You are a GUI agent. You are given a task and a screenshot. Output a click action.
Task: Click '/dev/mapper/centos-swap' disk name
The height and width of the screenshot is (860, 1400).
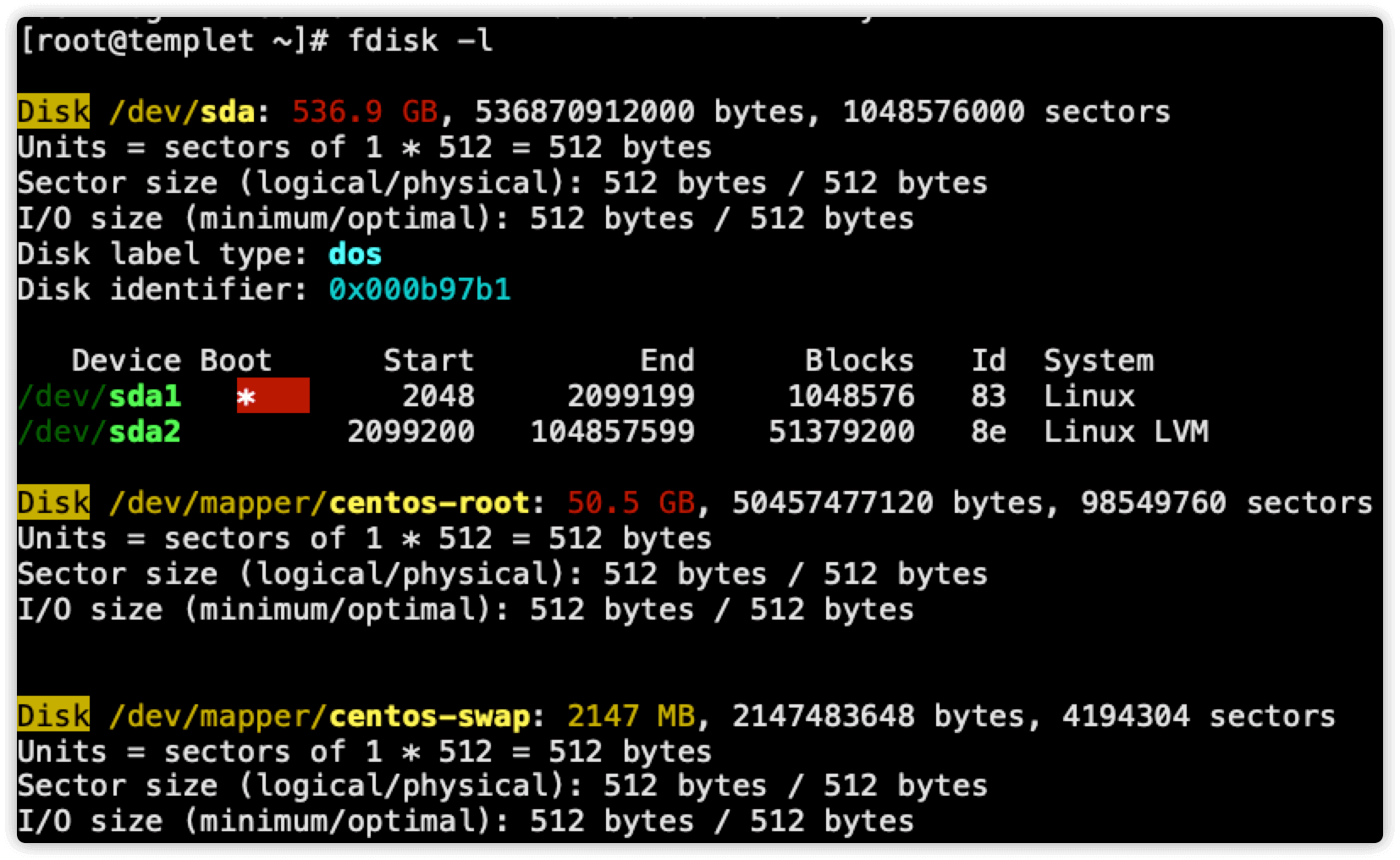click(x=319, y=716)
